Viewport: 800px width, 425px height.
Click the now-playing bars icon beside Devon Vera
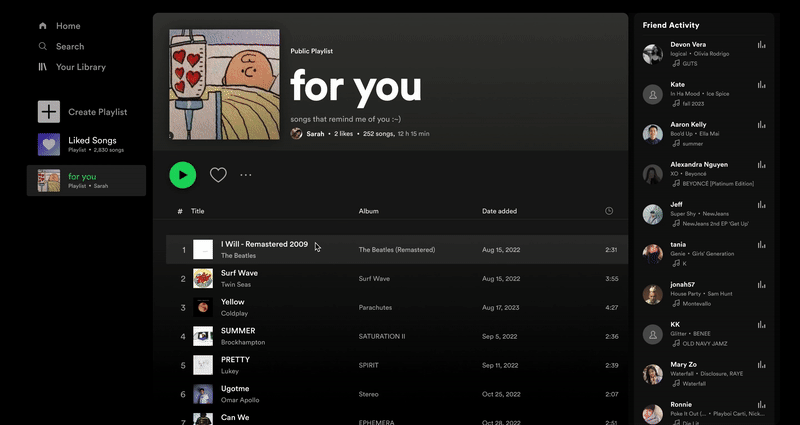[x=762, y=45]
